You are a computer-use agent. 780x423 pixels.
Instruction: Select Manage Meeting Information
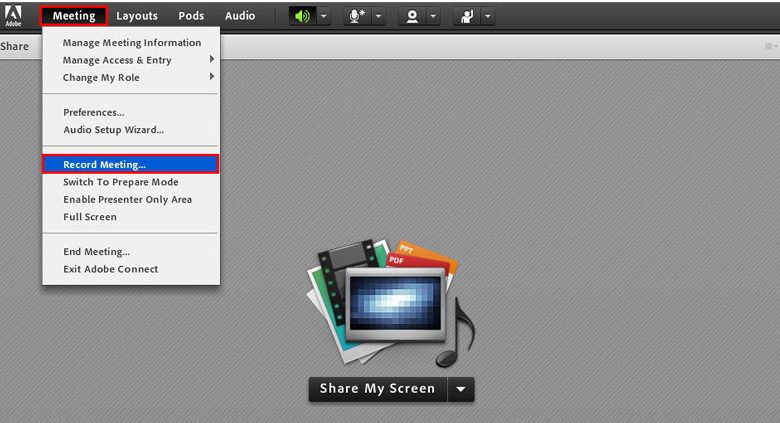[x=131, y=43]
